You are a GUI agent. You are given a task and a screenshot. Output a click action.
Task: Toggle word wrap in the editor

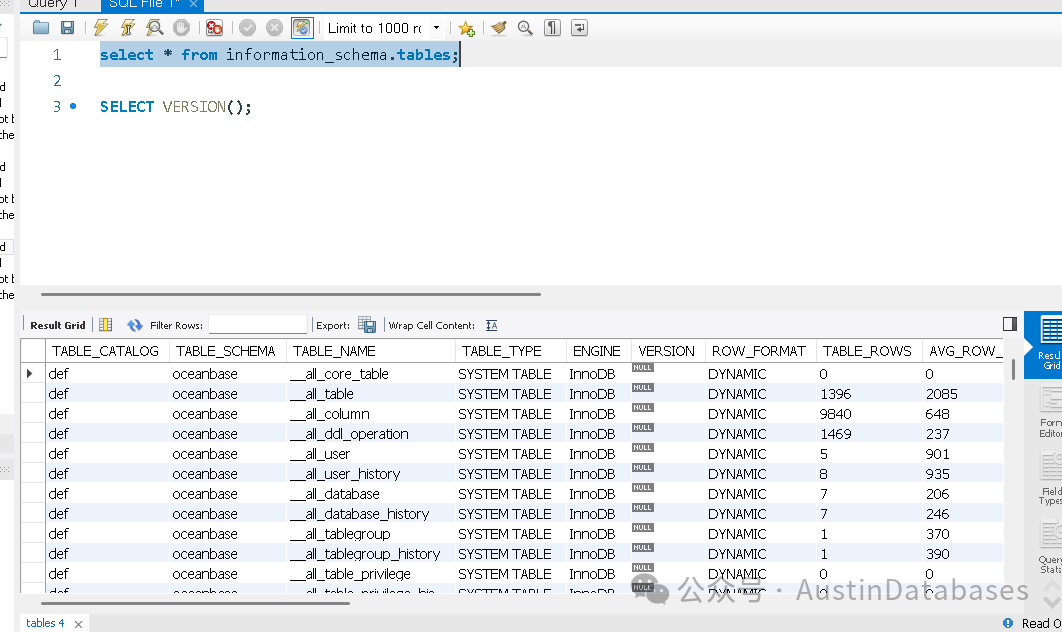(x=579, y=27)
